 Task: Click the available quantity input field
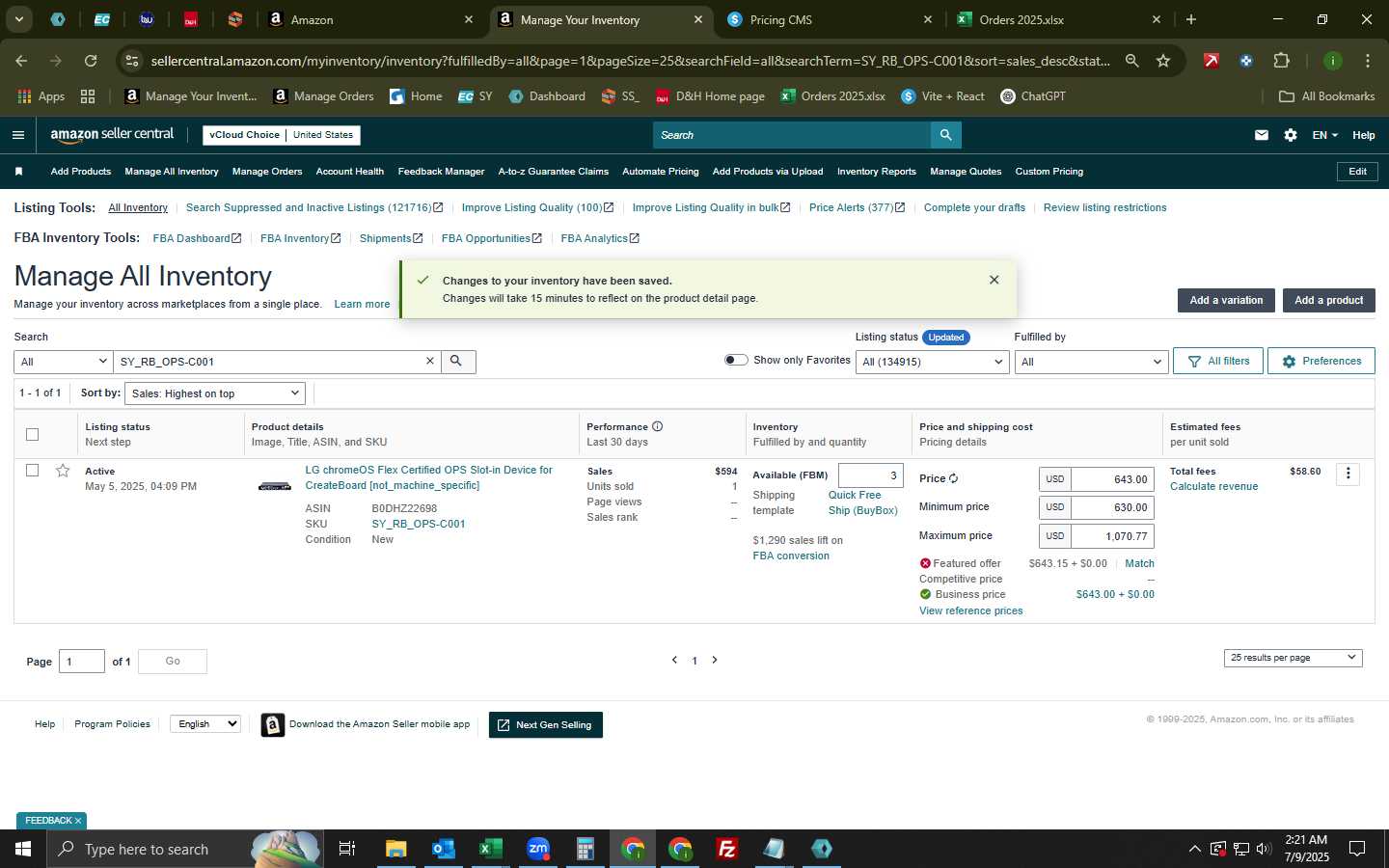(x=870, y=475)
